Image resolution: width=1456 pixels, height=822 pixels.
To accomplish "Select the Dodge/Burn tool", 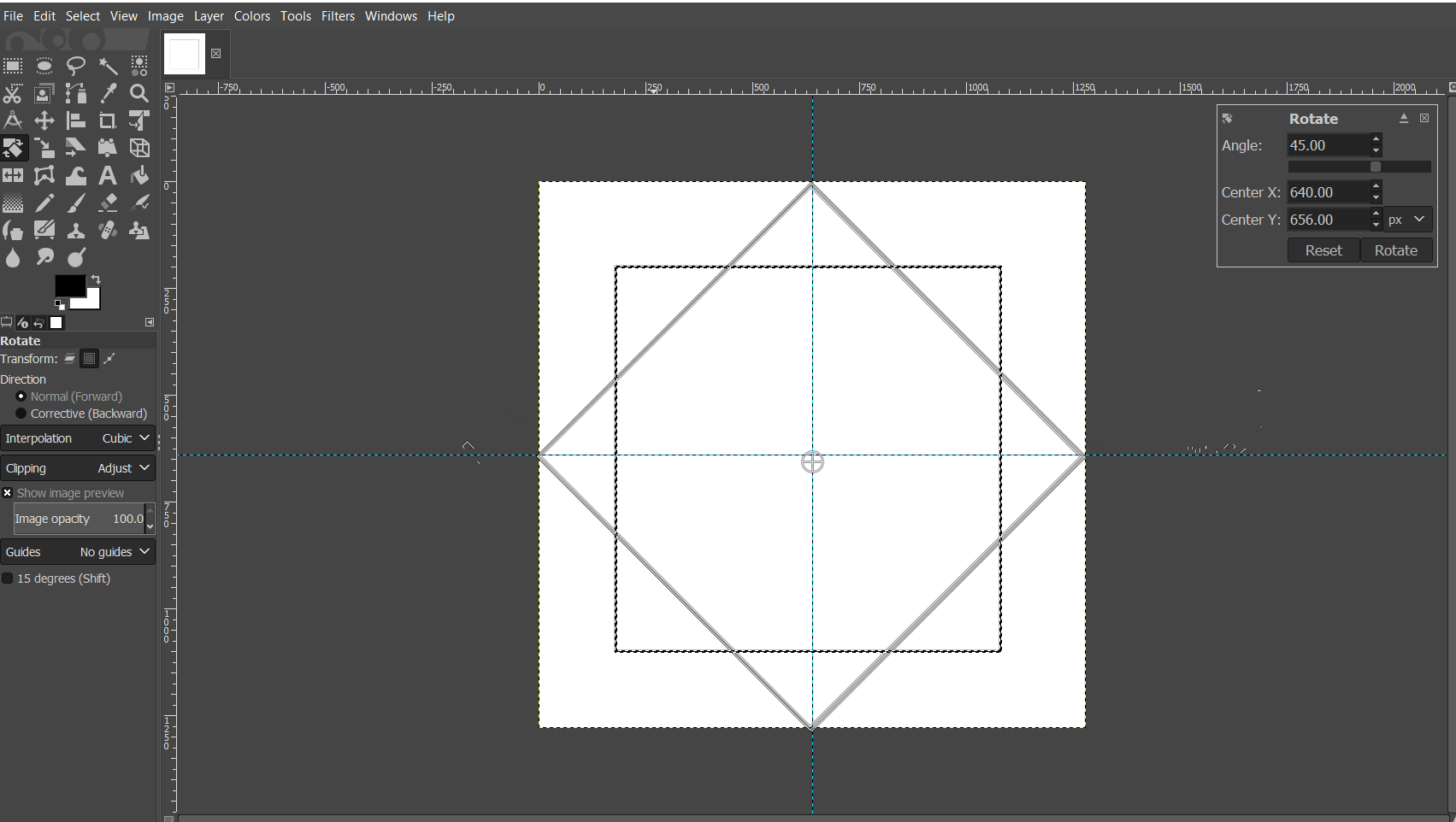I will [76, 257].
